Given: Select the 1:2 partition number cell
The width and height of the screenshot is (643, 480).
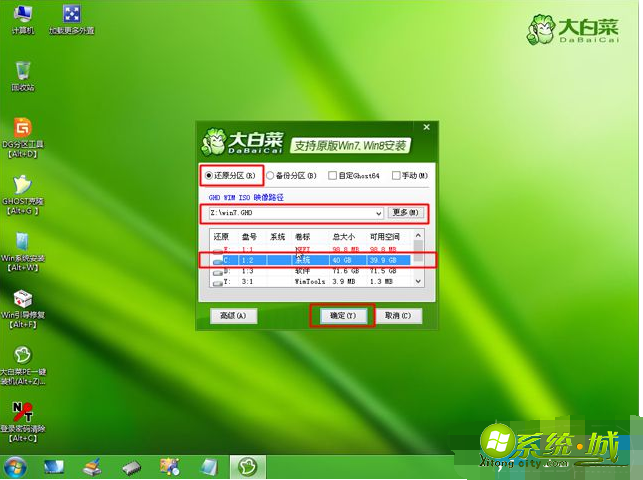Looking at the screenshot, I should (247, 260).
